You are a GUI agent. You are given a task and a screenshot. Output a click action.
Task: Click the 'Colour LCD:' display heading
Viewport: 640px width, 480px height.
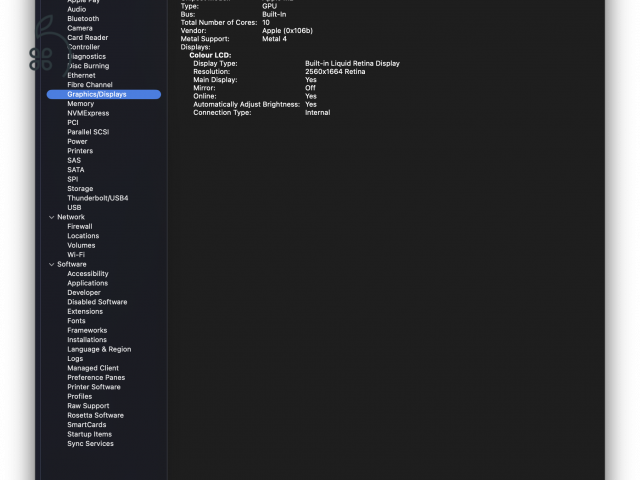click(210, 55)
